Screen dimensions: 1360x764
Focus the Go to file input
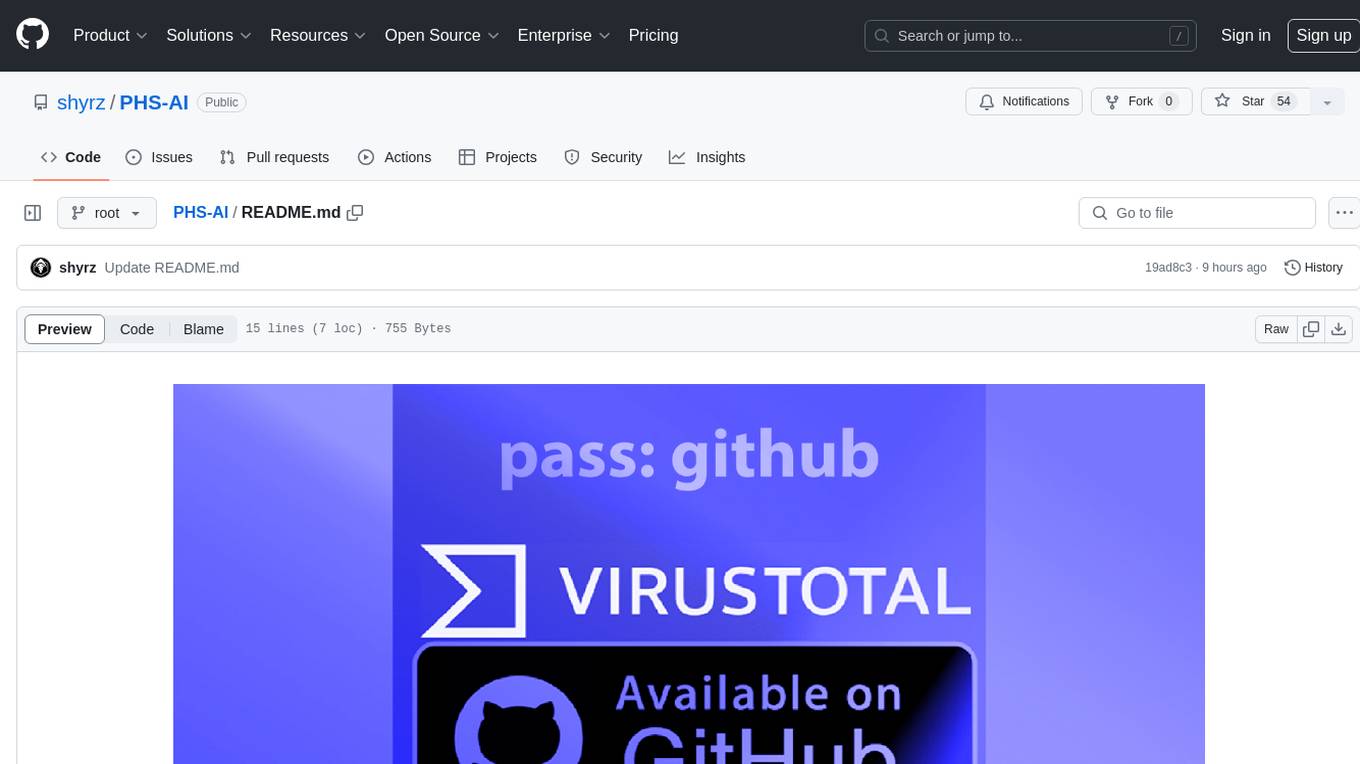[x=1197, y=213]
